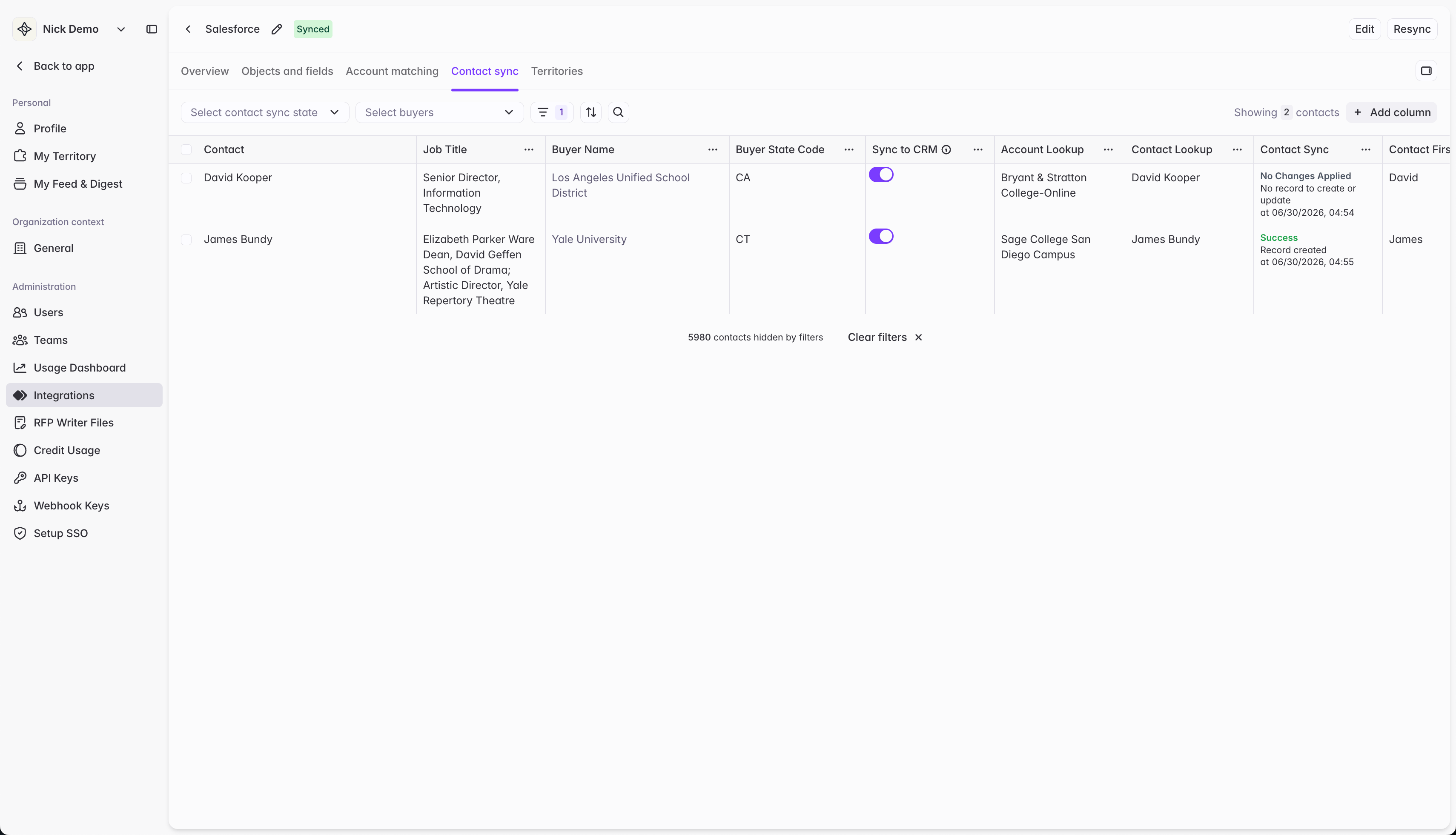Click the No Changes Applied status text

(x=1305, y=176)
